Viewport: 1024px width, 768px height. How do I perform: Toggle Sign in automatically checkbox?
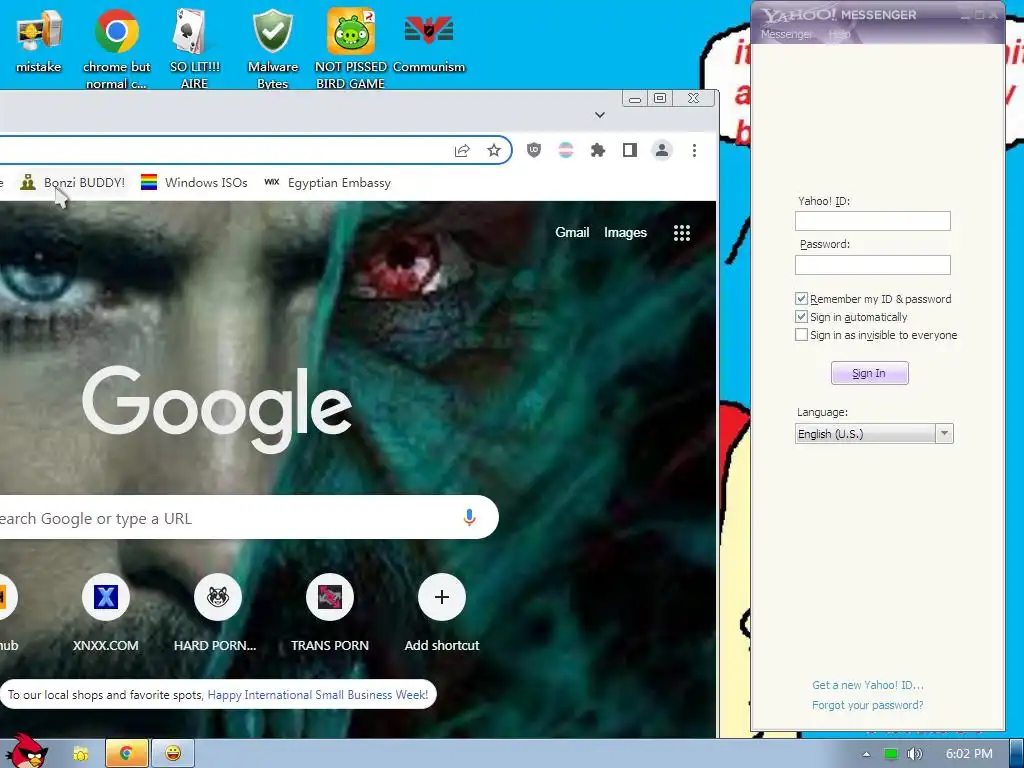(801, 317)
